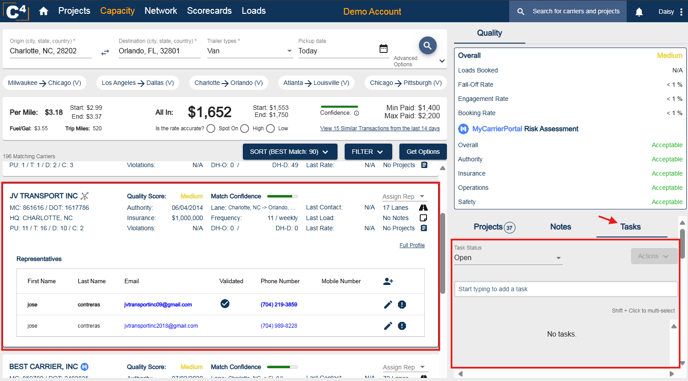Open the projects icon for JV Transport

pyautogui.click(x=424, y=228)
